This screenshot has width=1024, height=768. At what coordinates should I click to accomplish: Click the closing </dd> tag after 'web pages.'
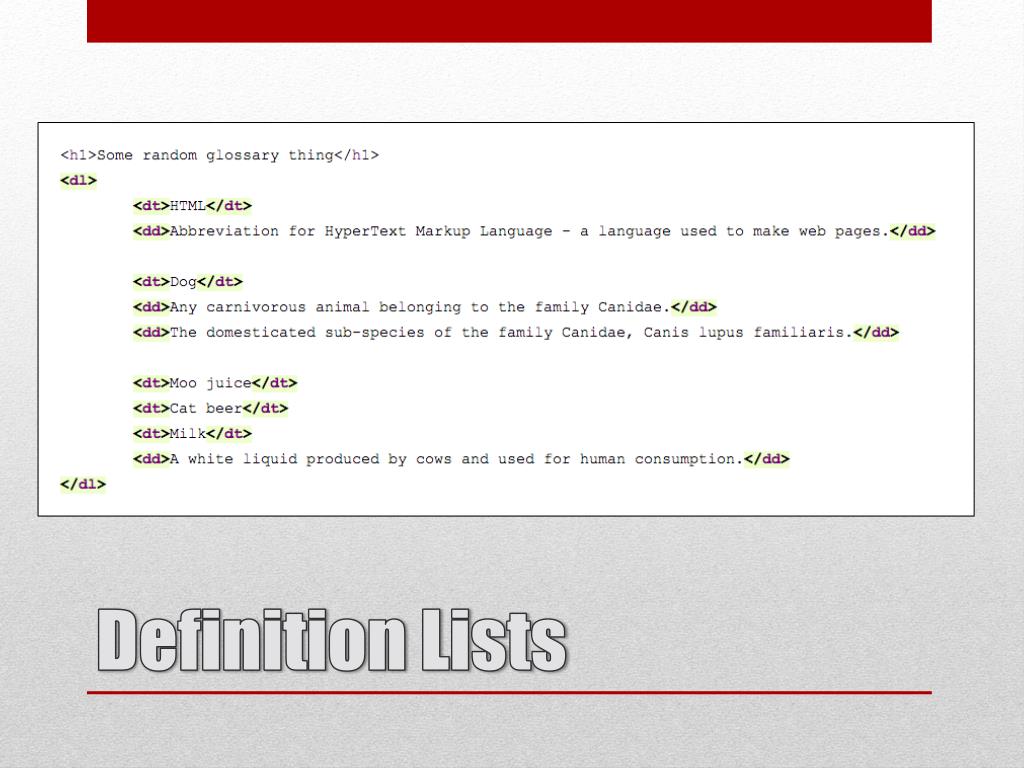coord(912,231)
